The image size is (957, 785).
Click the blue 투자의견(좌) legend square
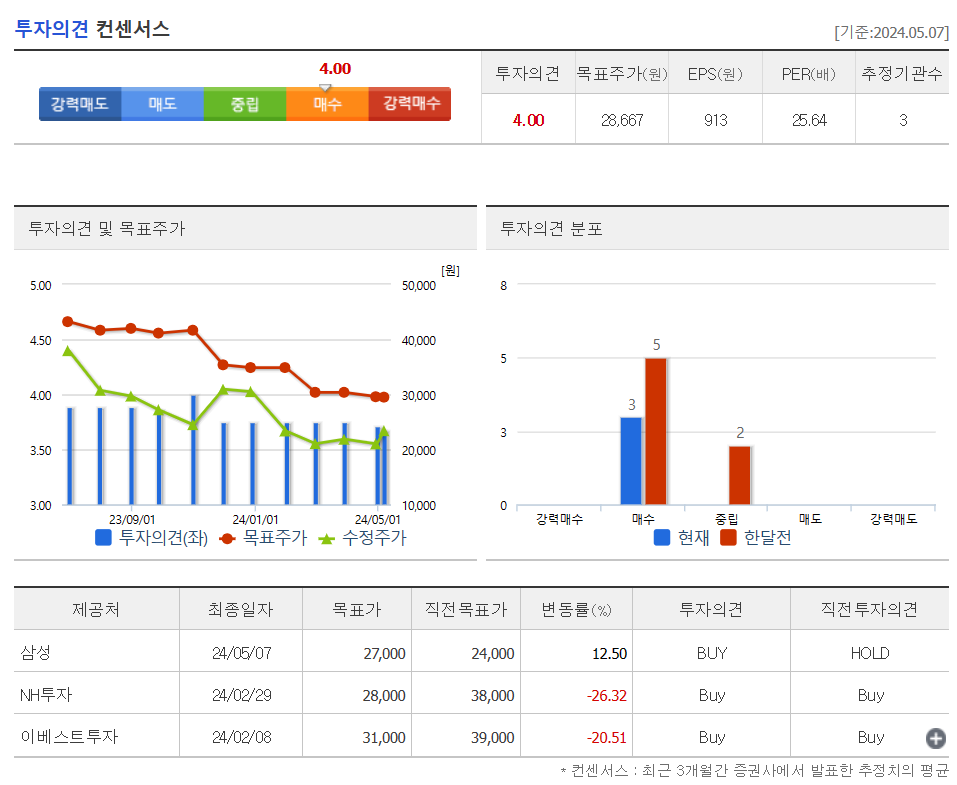coord(104,538)
